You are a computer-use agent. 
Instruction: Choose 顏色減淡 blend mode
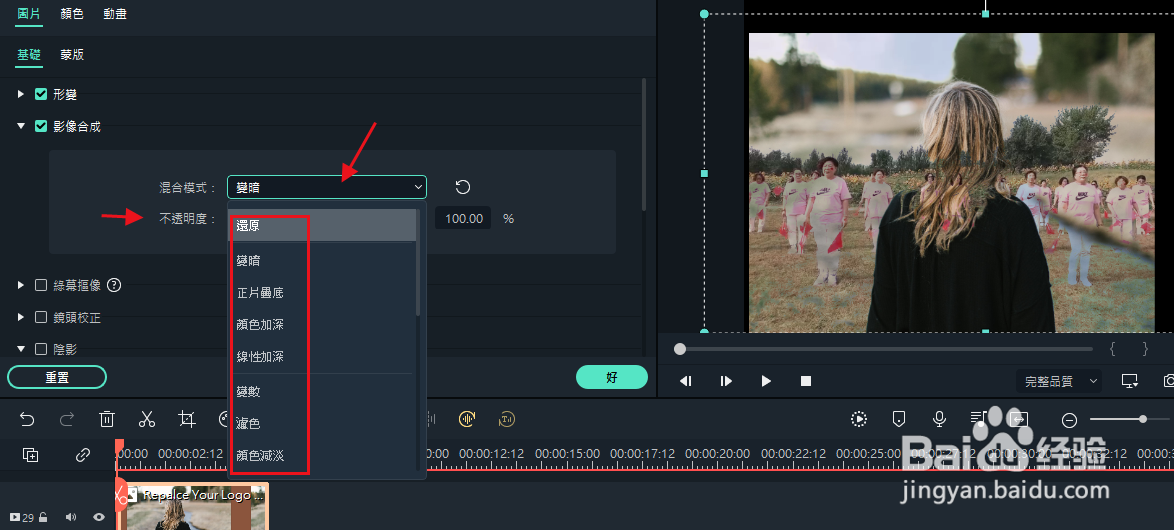coord(322,454)
